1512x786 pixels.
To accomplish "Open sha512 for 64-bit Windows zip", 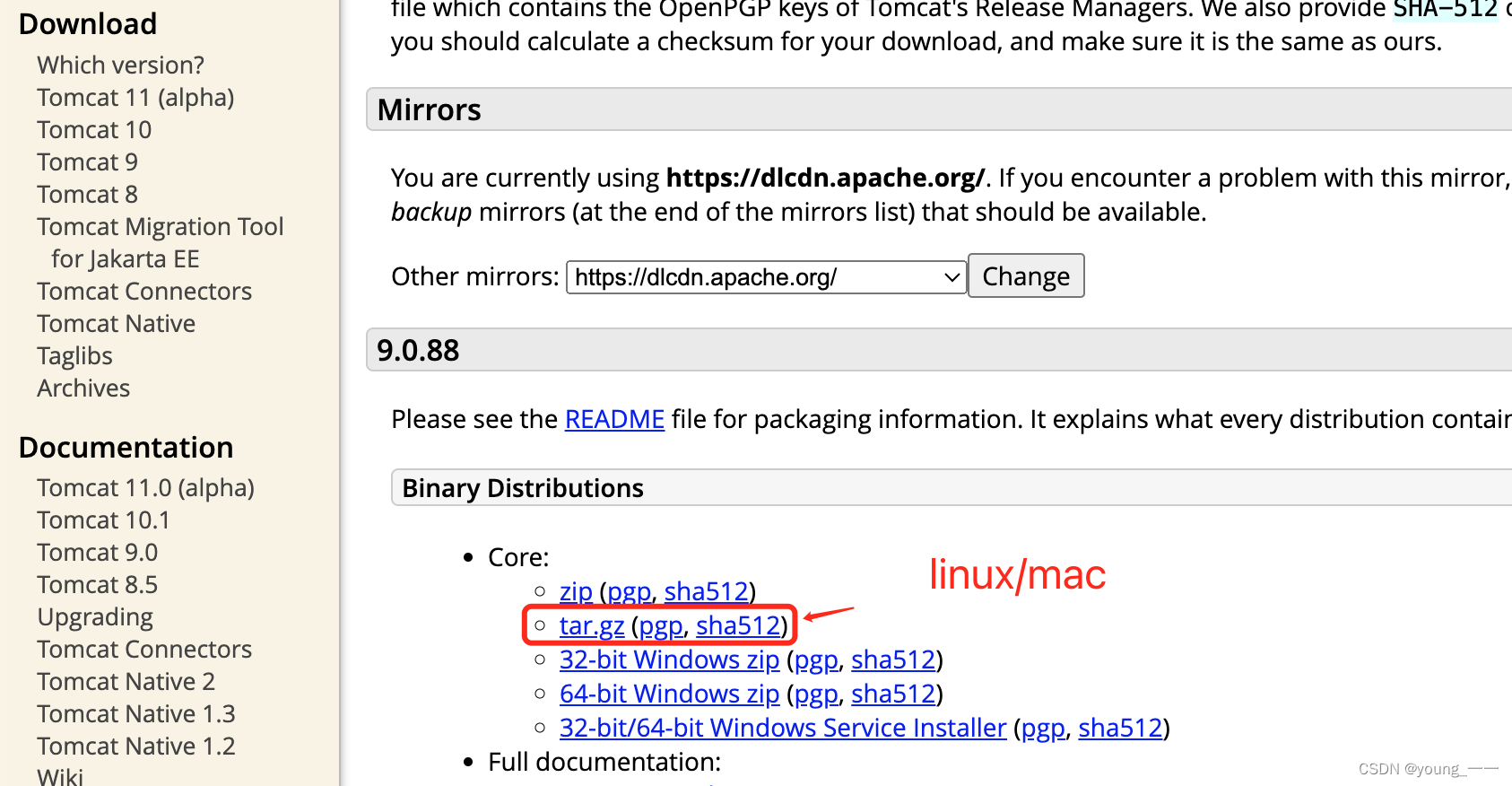I will coord(893,694).
